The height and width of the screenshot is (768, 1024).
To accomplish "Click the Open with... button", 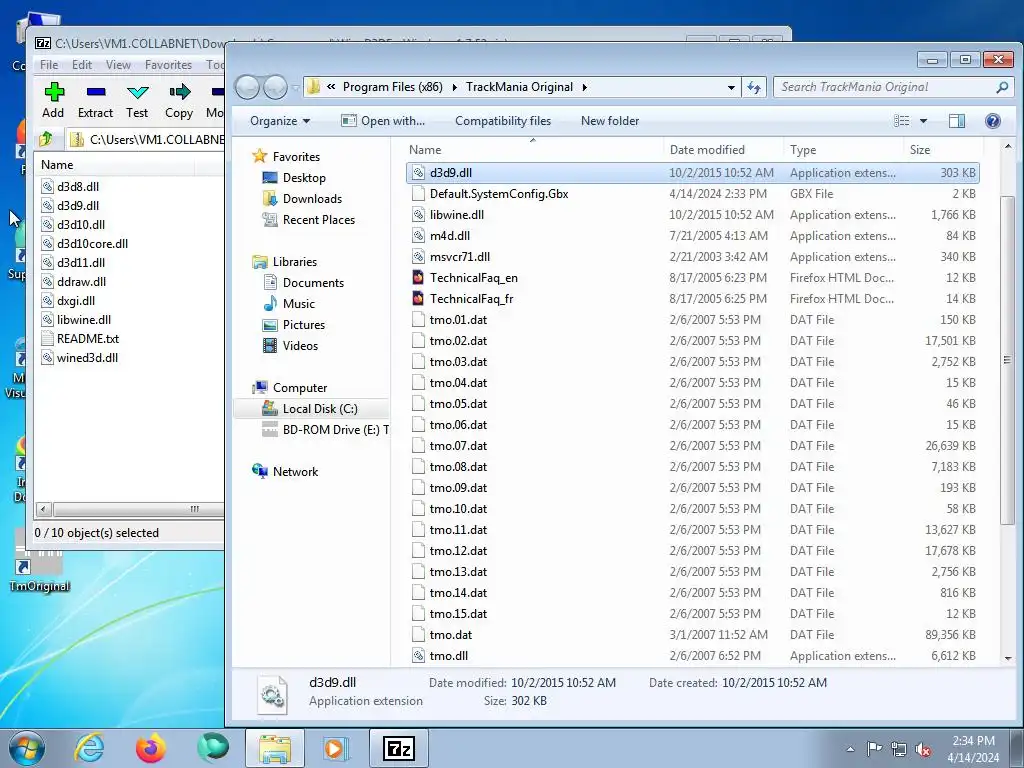I will click(x=383, y=121).
